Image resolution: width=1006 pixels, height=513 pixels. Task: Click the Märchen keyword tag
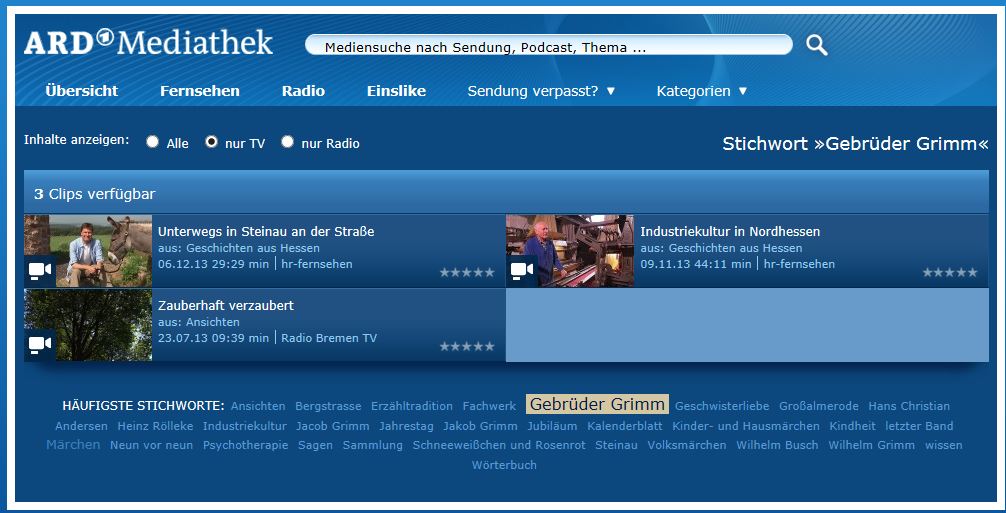pos(73,445)
